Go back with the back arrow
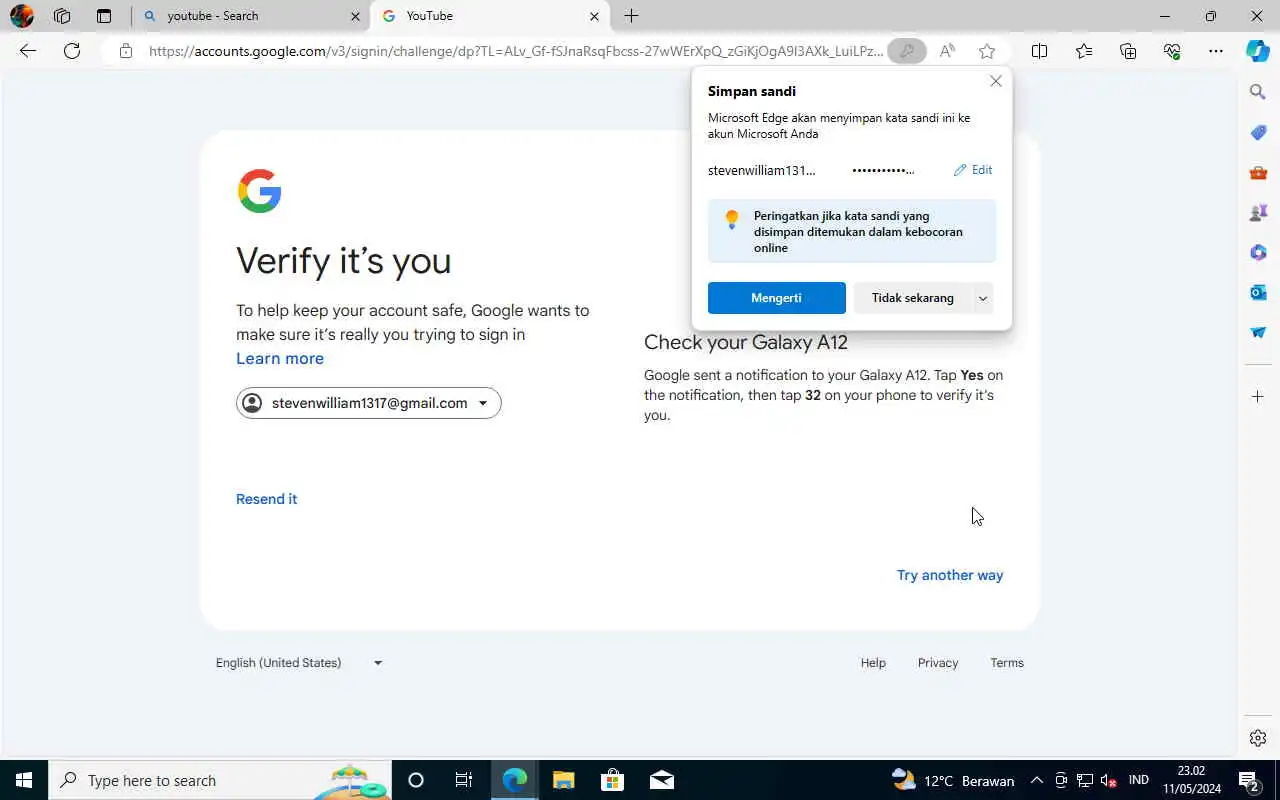 pyautogui.click(x=28, y=51)
